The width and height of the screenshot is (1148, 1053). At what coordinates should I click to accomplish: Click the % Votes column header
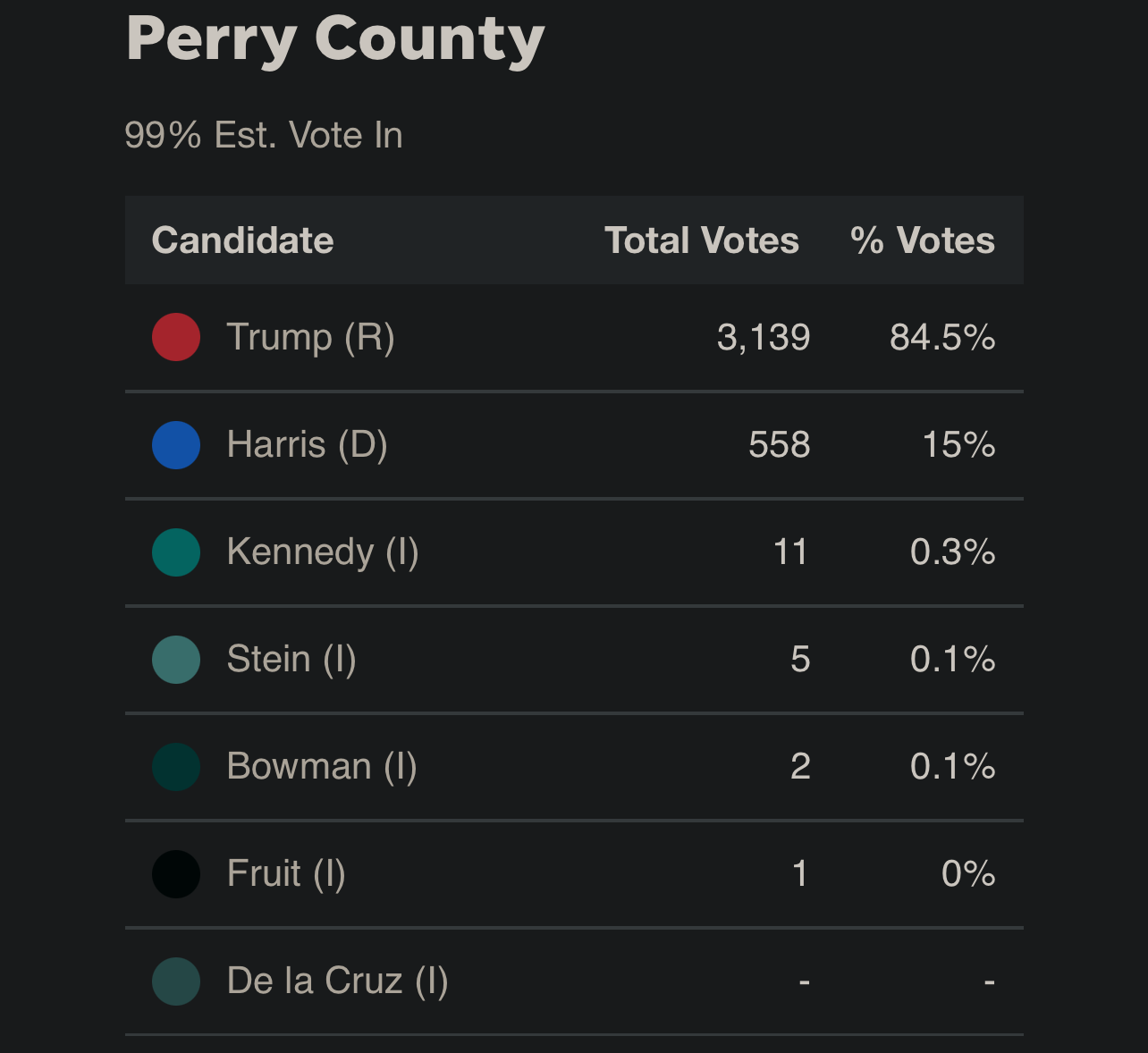(922, 240)
